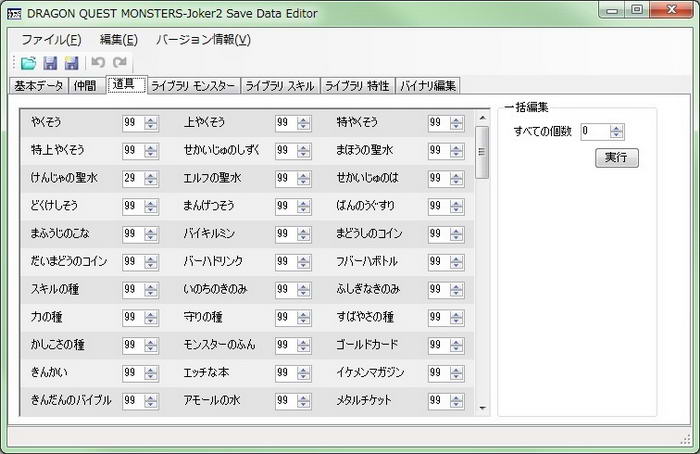
Task: Increase the すべての個数 value with up arrow
Action: [616, 128]
